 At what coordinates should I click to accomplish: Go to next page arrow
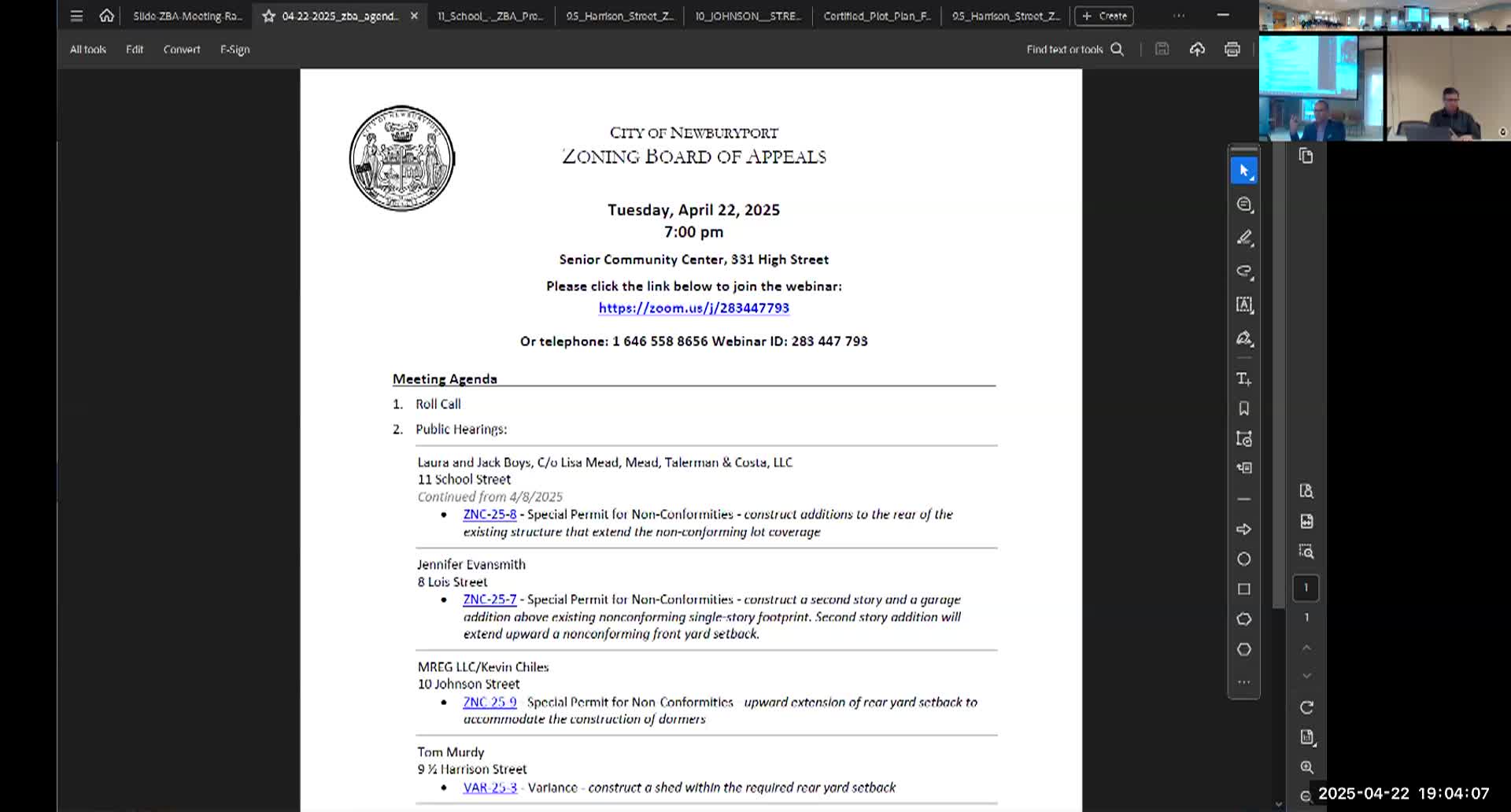[1306, 676]
